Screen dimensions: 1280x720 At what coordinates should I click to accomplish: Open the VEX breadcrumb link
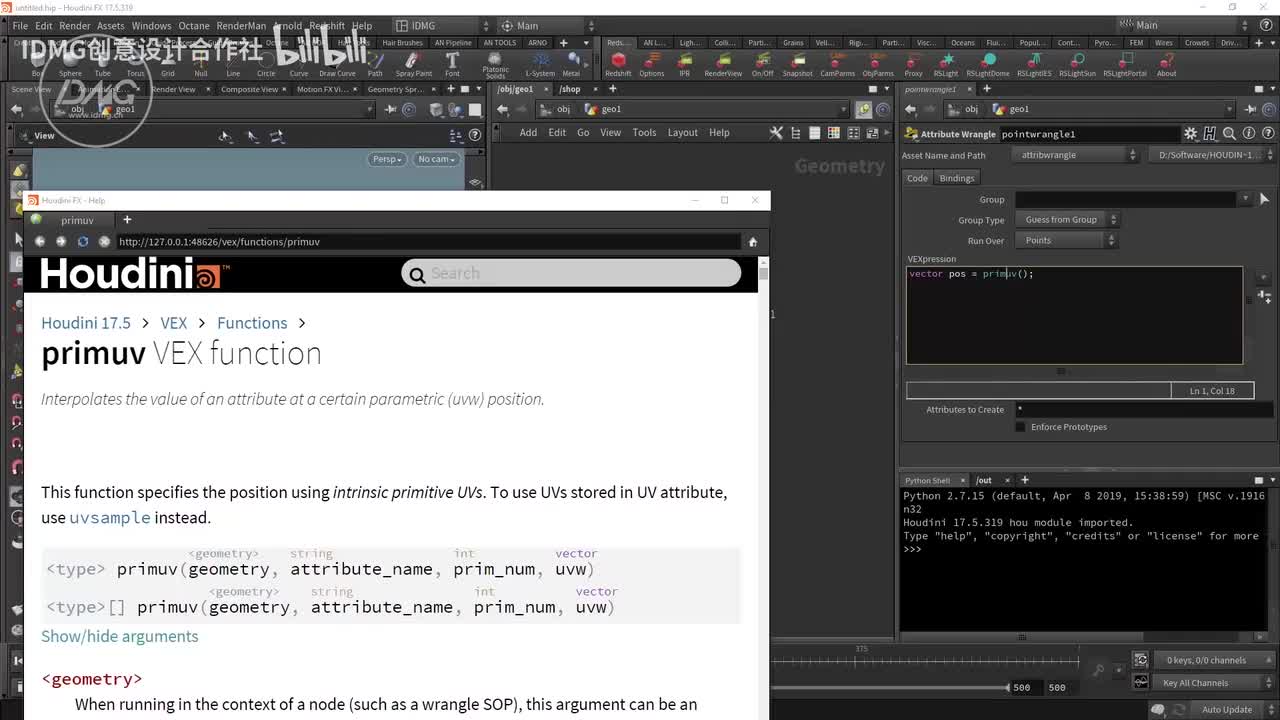pyautogui.click(x=174, y=323)
